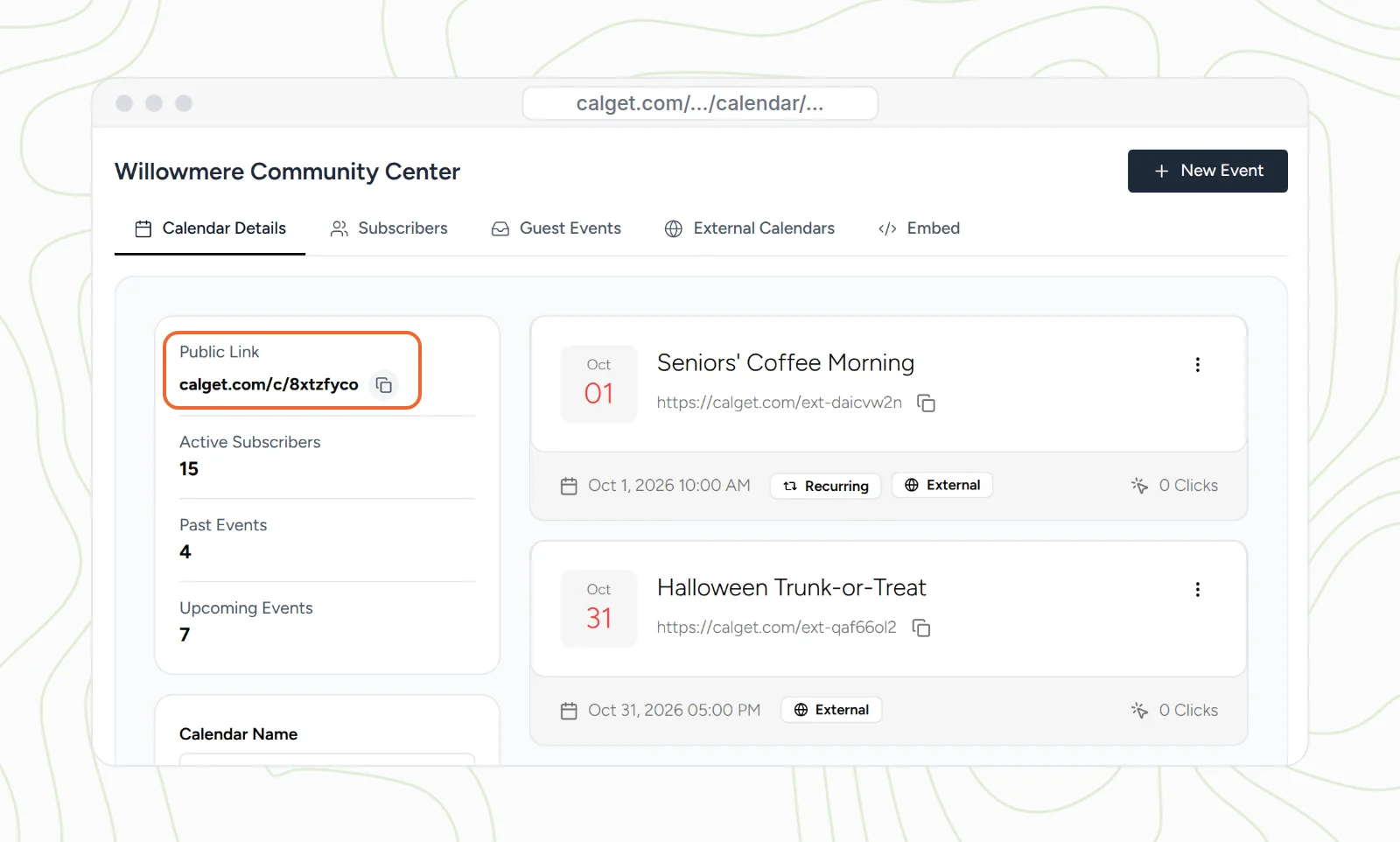Click the calendar icon beside Oct 31, 2026

point(569,711)
